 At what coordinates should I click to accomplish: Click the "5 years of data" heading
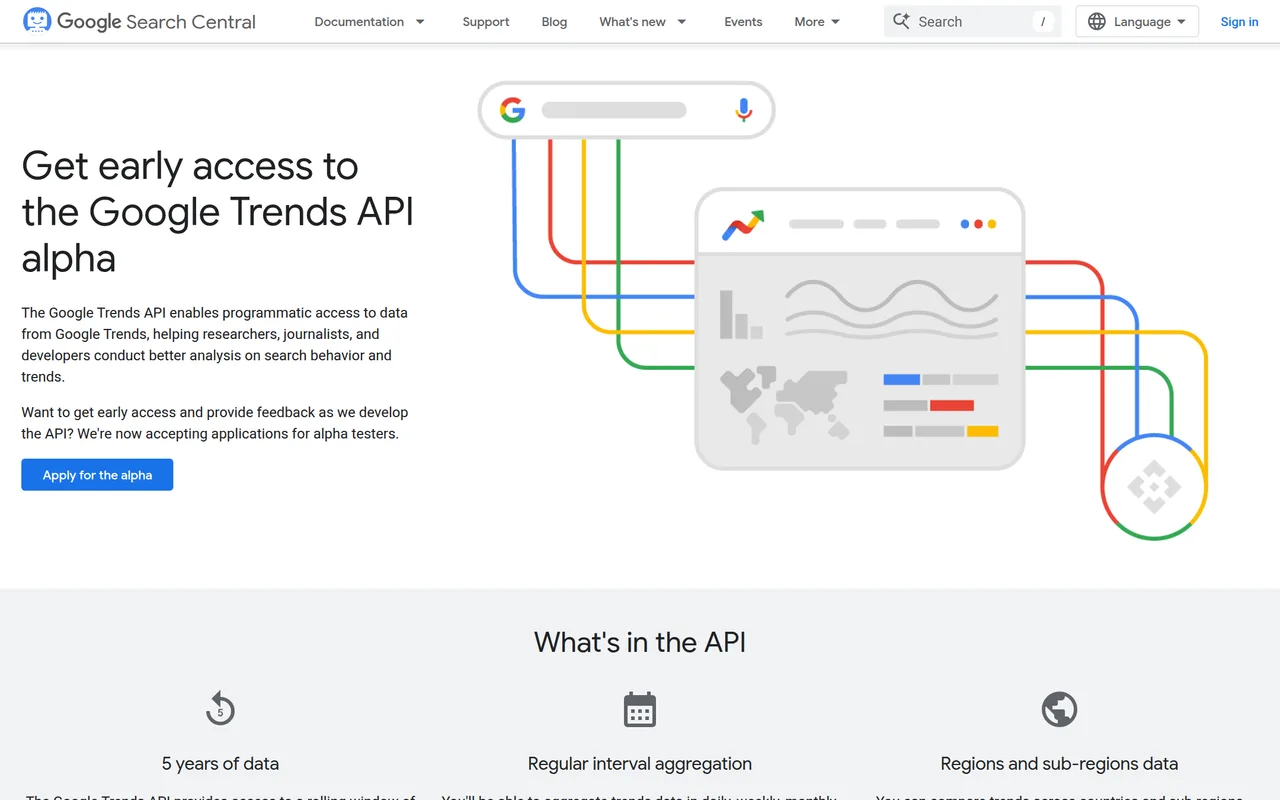[220, 763]
